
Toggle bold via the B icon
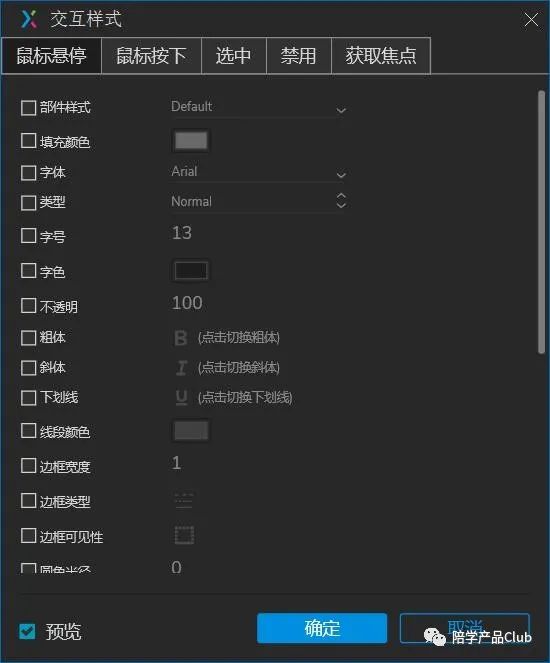(x=181, y=338)
